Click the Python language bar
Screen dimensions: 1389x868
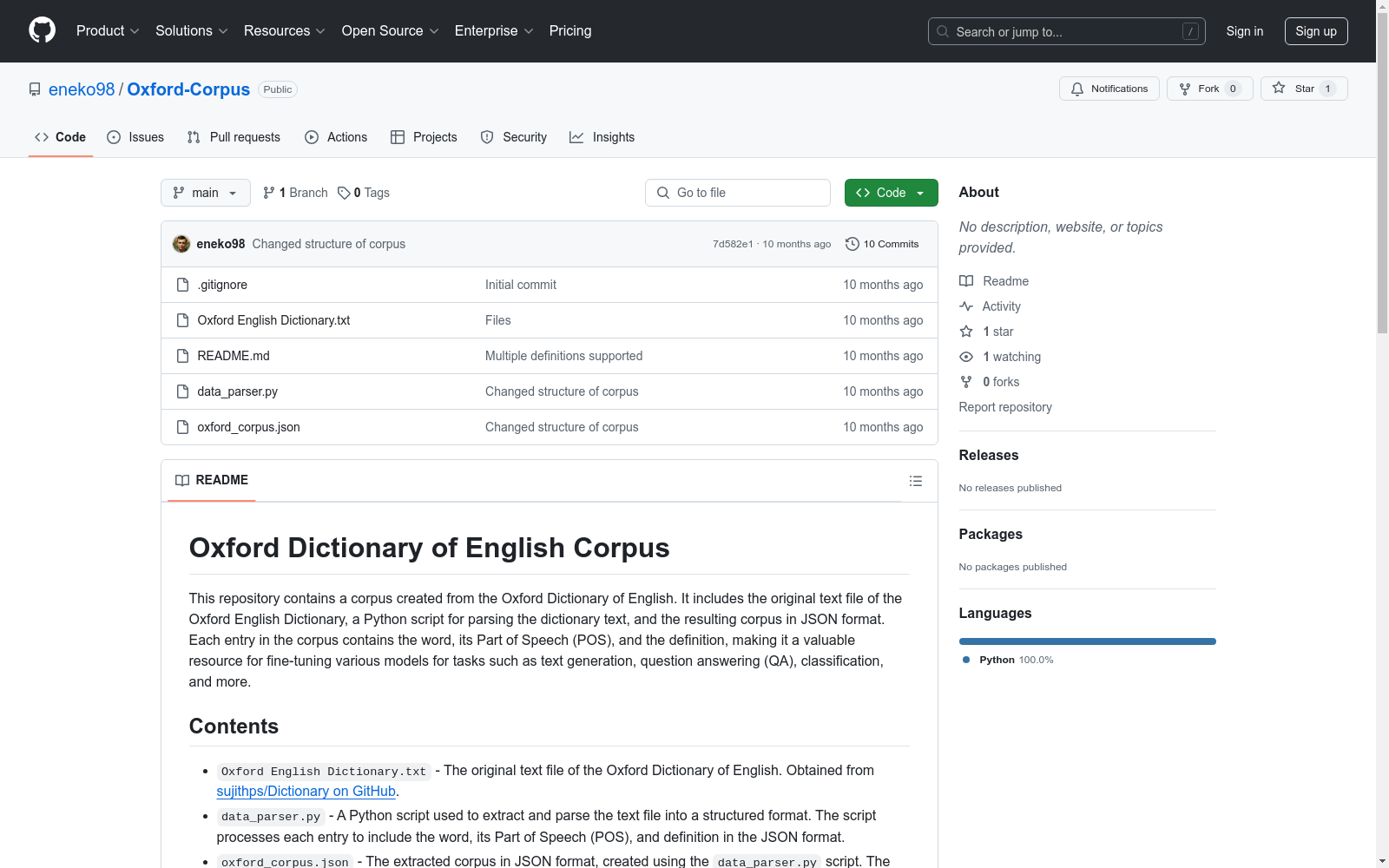[x=1088, y=641]
